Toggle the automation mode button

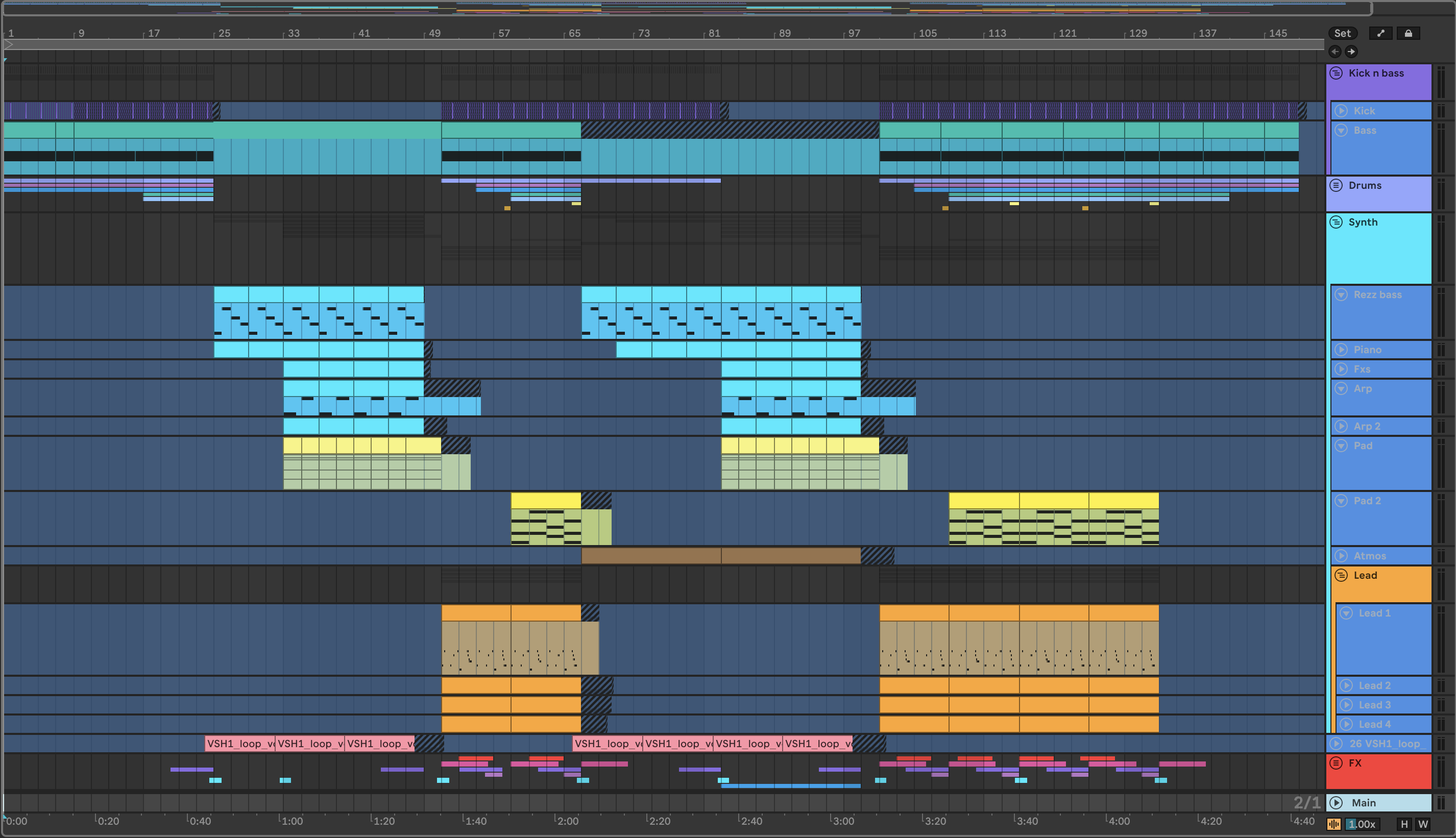tap(1380, 33)
